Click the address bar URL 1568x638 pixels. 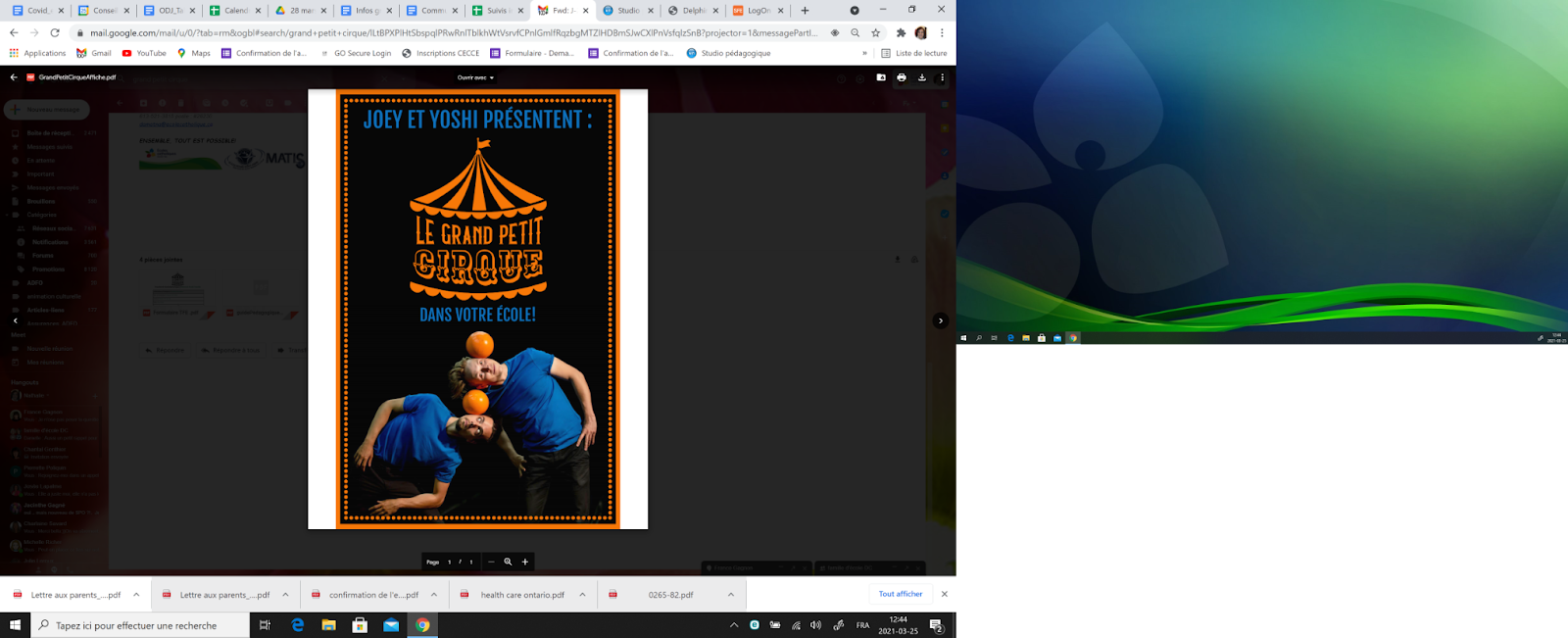[454, 32]
